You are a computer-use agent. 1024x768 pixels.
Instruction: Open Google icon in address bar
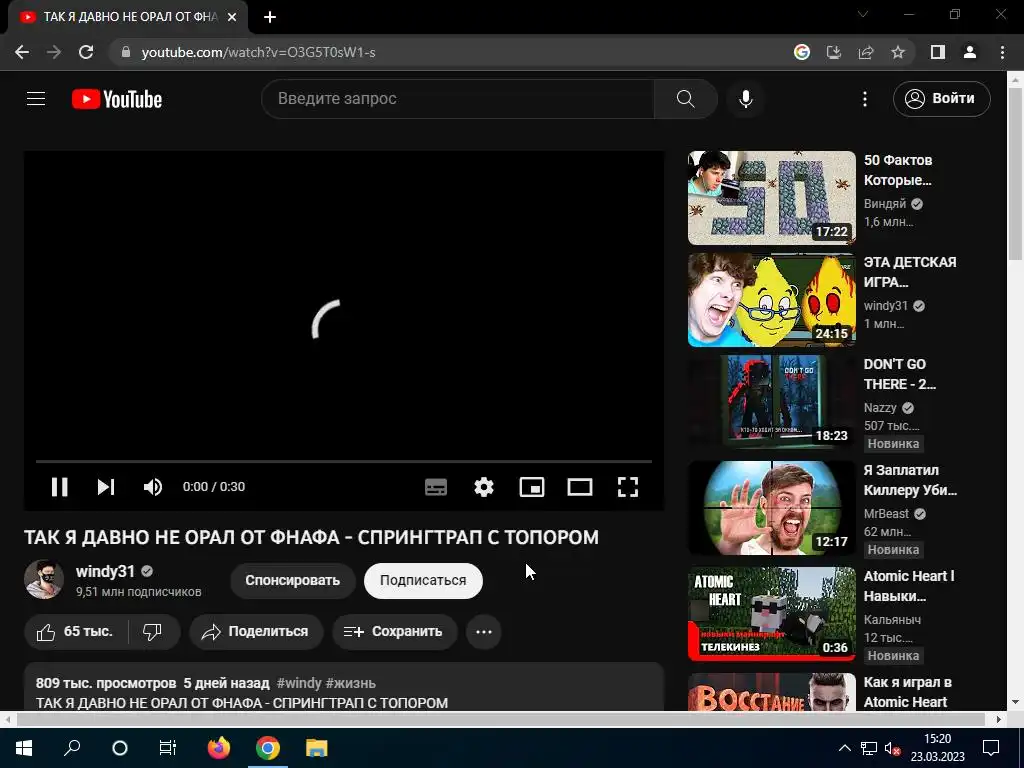(x=801, y=52)
